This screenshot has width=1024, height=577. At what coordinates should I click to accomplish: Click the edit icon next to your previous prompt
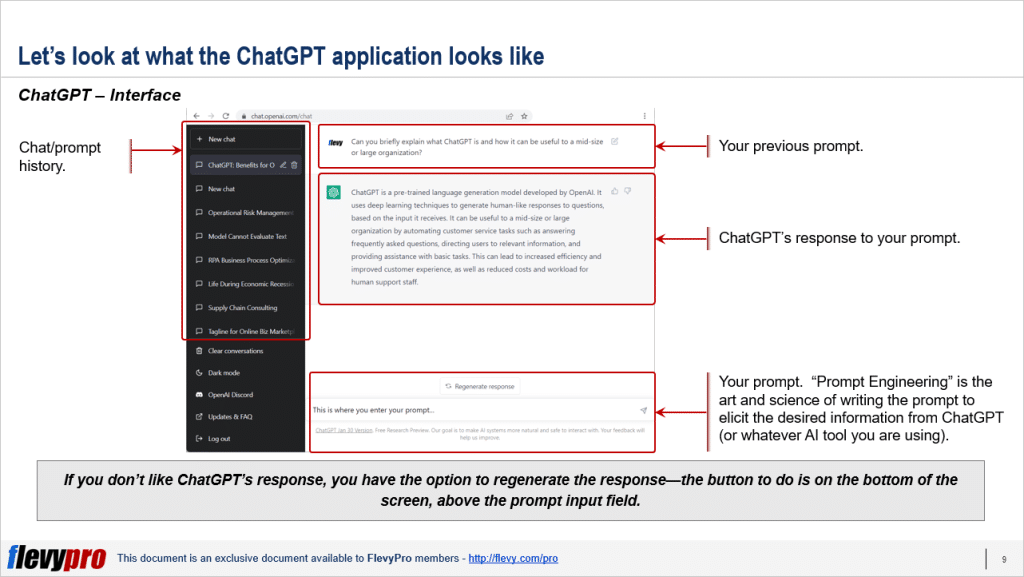[x=613, y=142]
